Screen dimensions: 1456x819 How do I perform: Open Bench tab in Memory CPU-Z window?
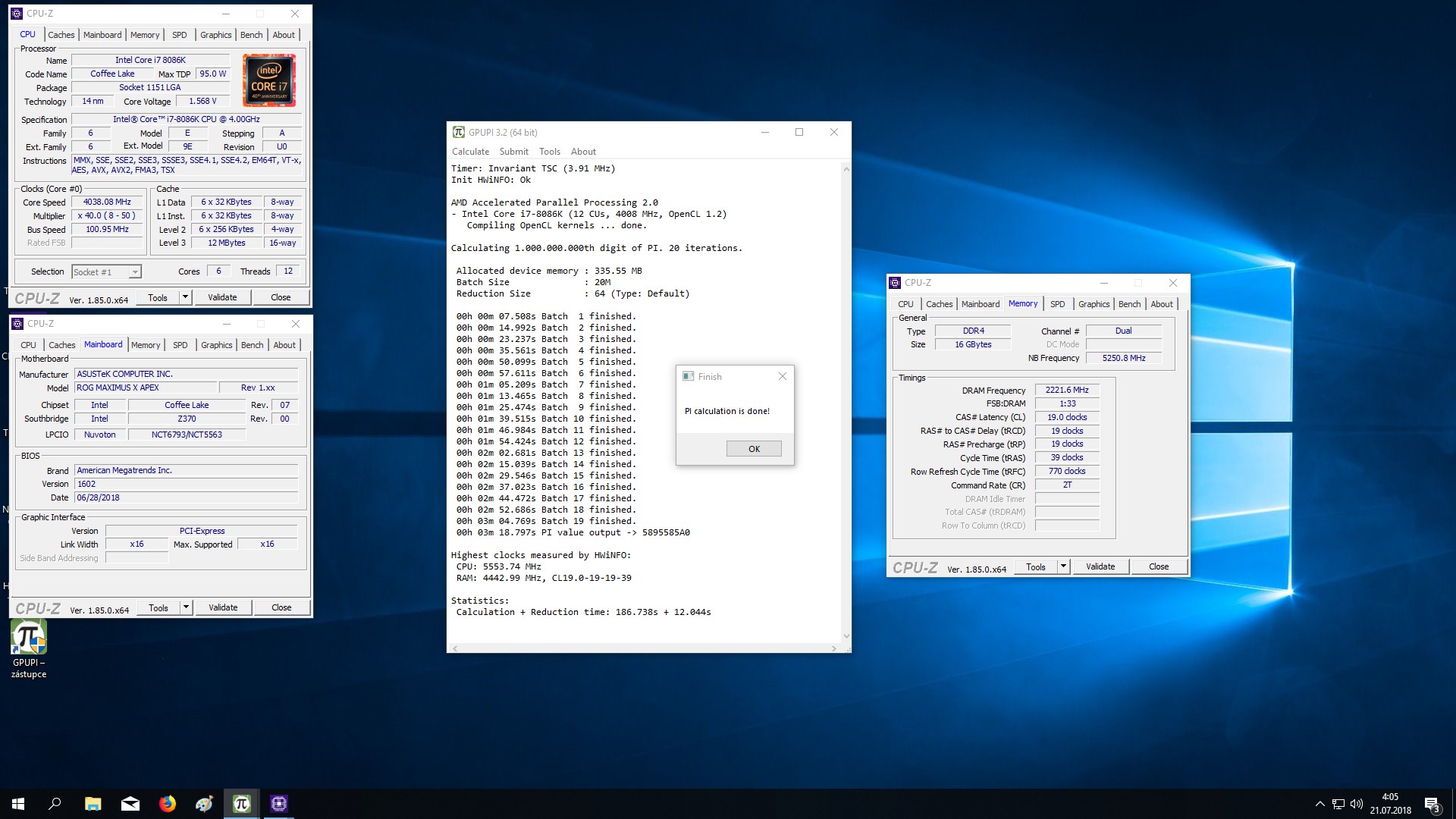(x=1129, y=304)
